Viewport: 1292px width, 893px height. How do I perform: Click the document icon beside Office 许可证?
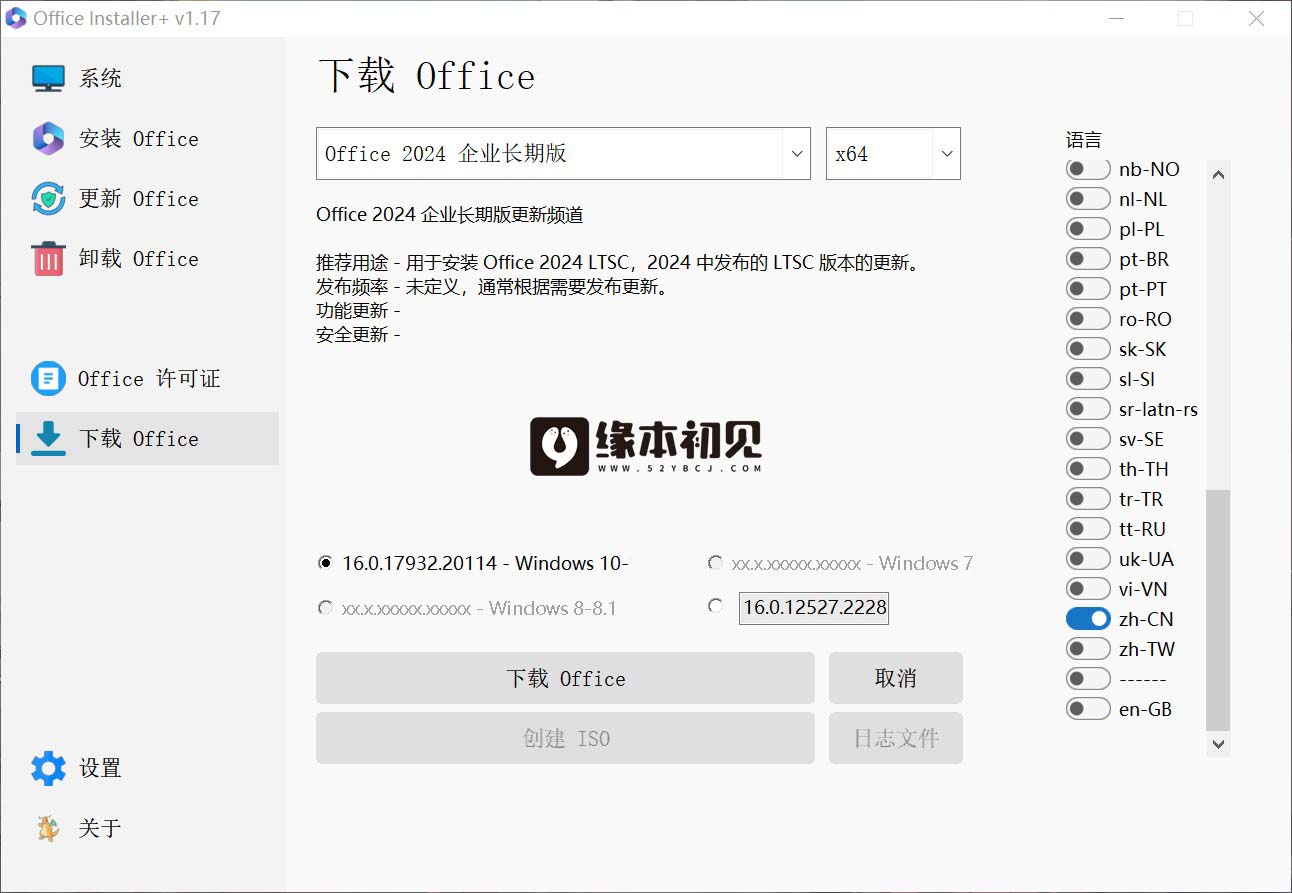coord(48,378)
